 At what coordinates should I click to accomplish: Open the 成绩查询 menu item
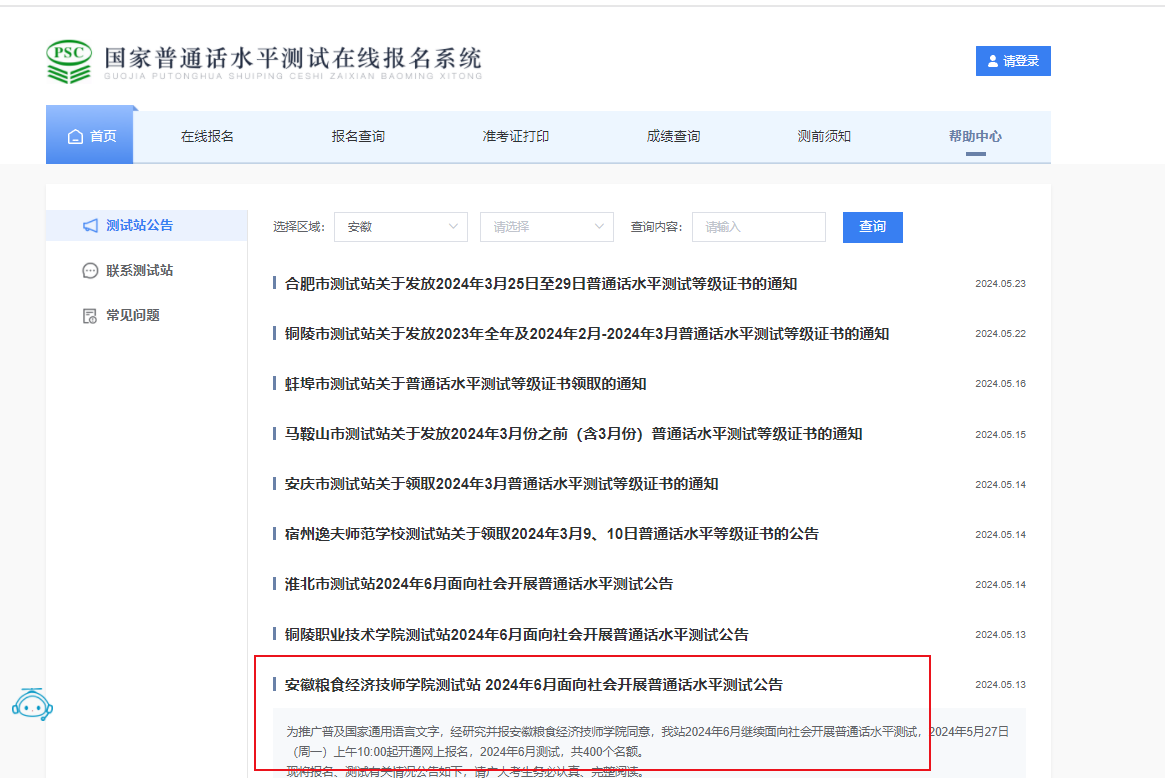pos(673,137)
